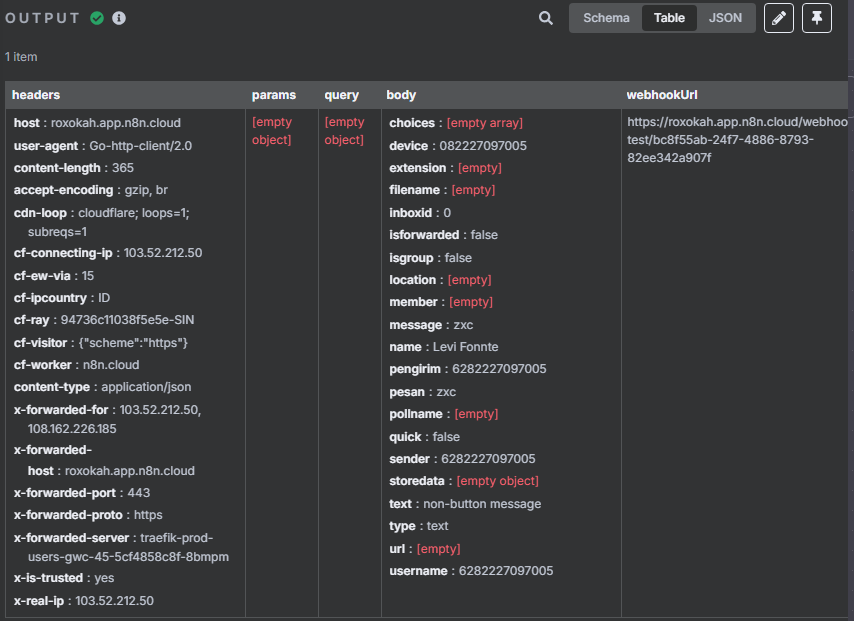Screen dimensions: 854x621
Task: Click the filename empty row
Action: (x=442, y=190)
